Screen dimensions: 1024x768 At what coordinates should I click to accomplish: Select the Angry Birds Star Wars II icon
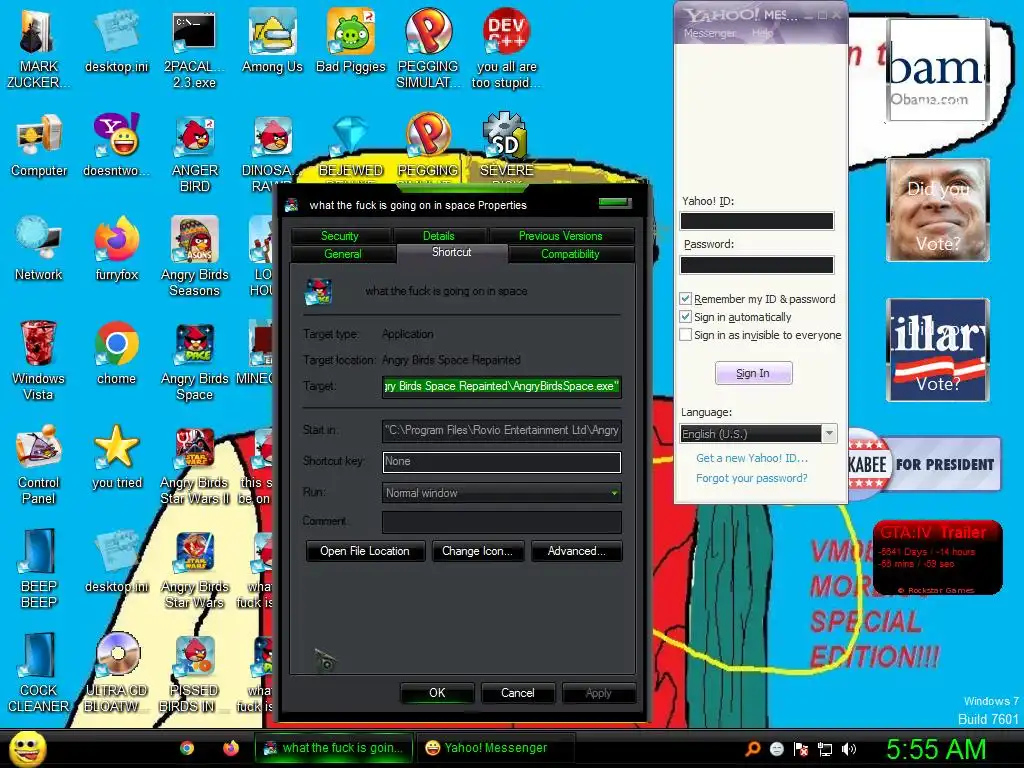point(194,465)
